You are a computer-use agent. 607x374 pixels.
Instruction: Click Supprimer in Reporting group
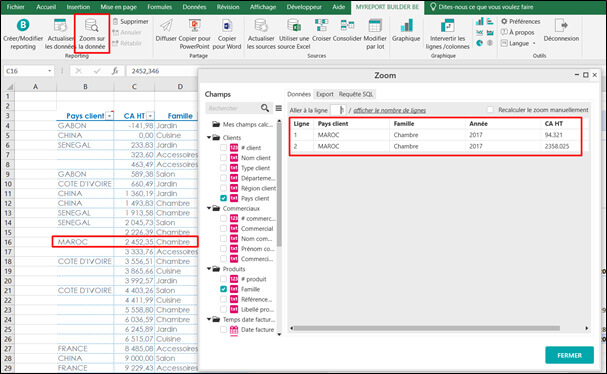click(131, 21)
